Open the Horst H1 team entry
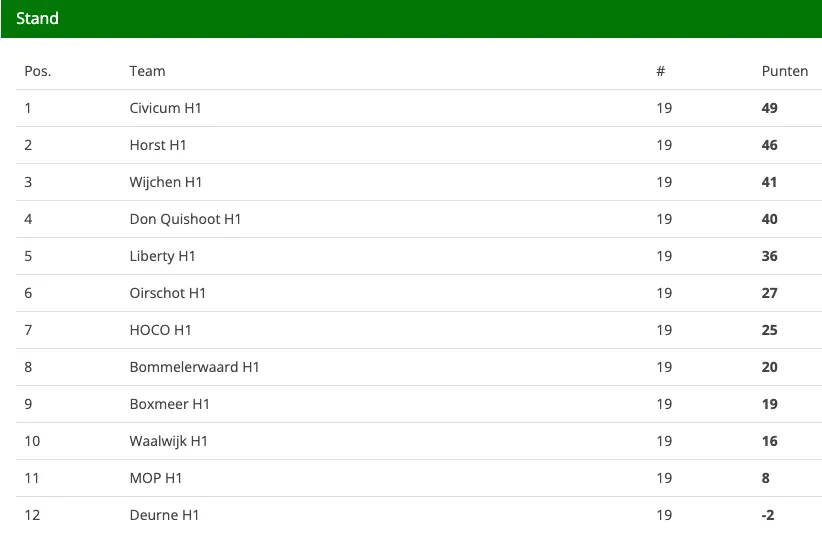 [158, 145]
